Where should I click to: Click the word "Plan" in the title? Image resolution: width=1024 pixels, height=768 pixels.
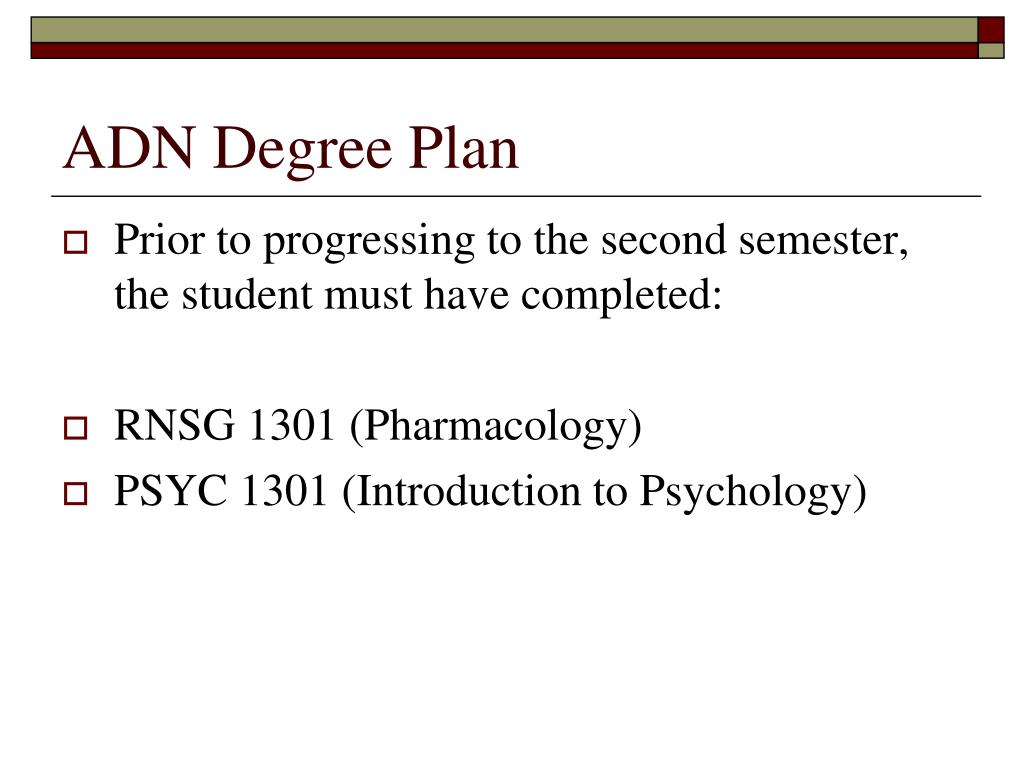464,148
